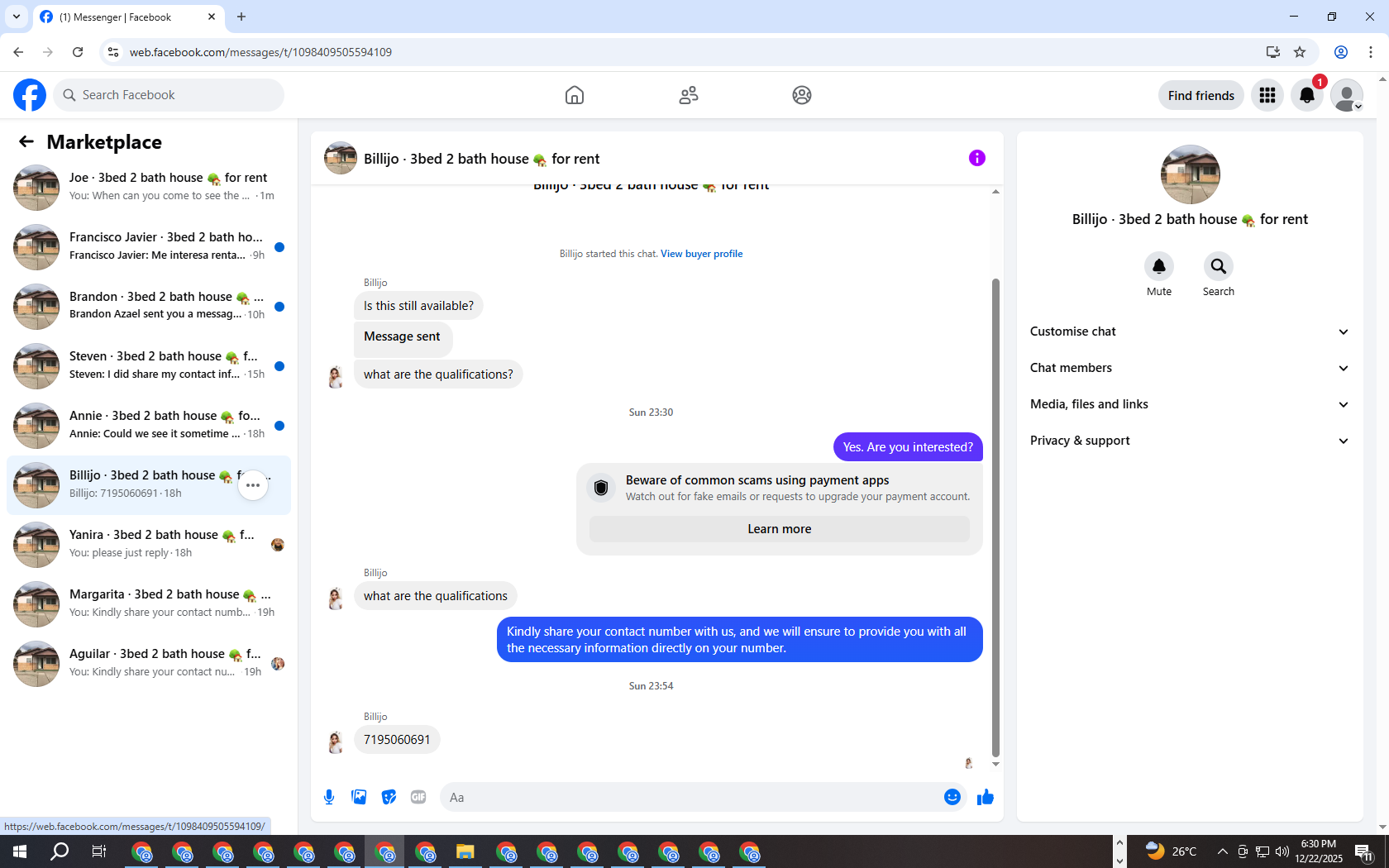Install app icon in address bar
The height and width of the screenshot is (868, 1389).
[x=1272, y=52]
